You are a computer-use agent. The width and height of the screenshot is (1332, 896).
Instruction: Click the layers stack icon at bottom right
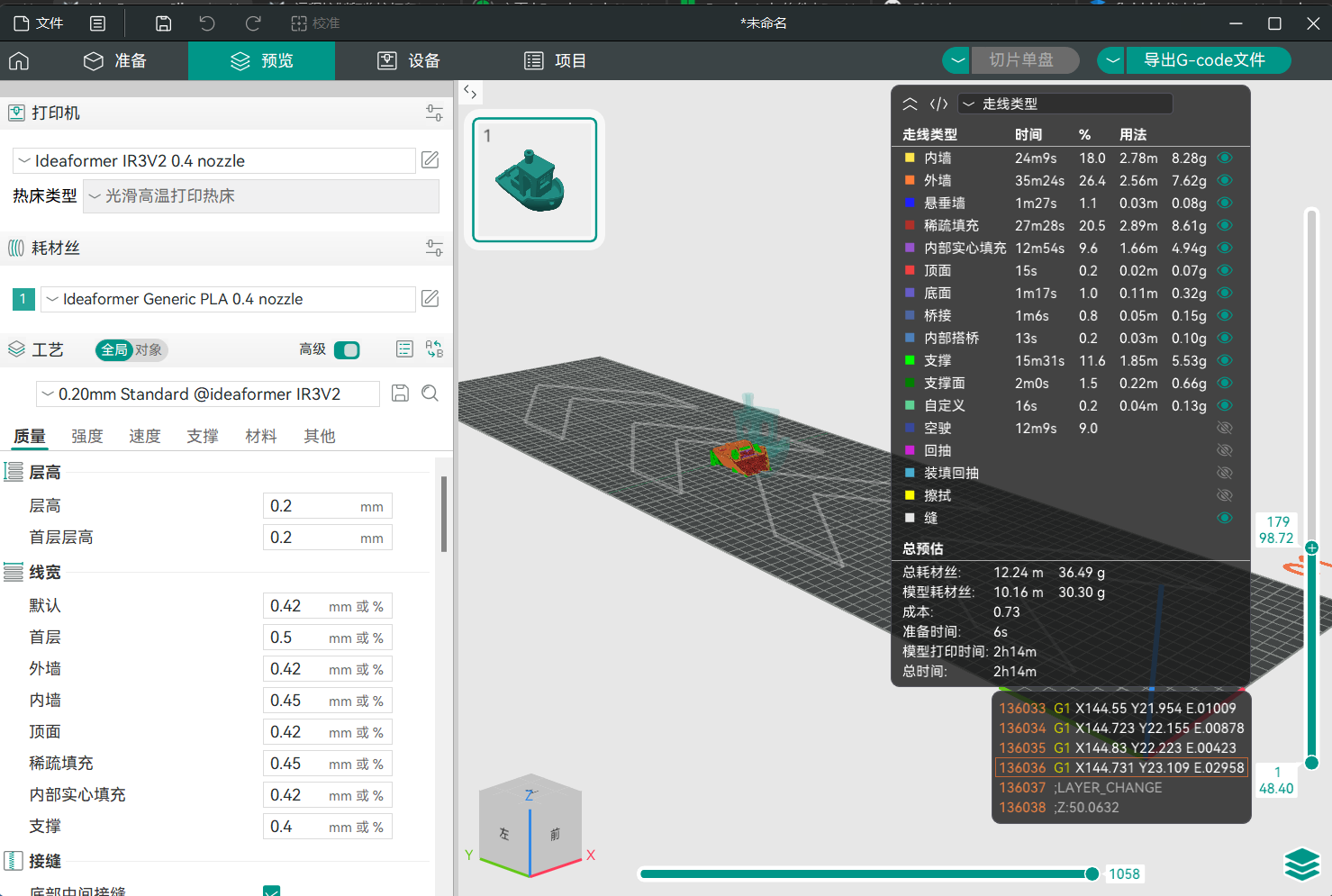pyautogui.click(x=1302, y=864)
